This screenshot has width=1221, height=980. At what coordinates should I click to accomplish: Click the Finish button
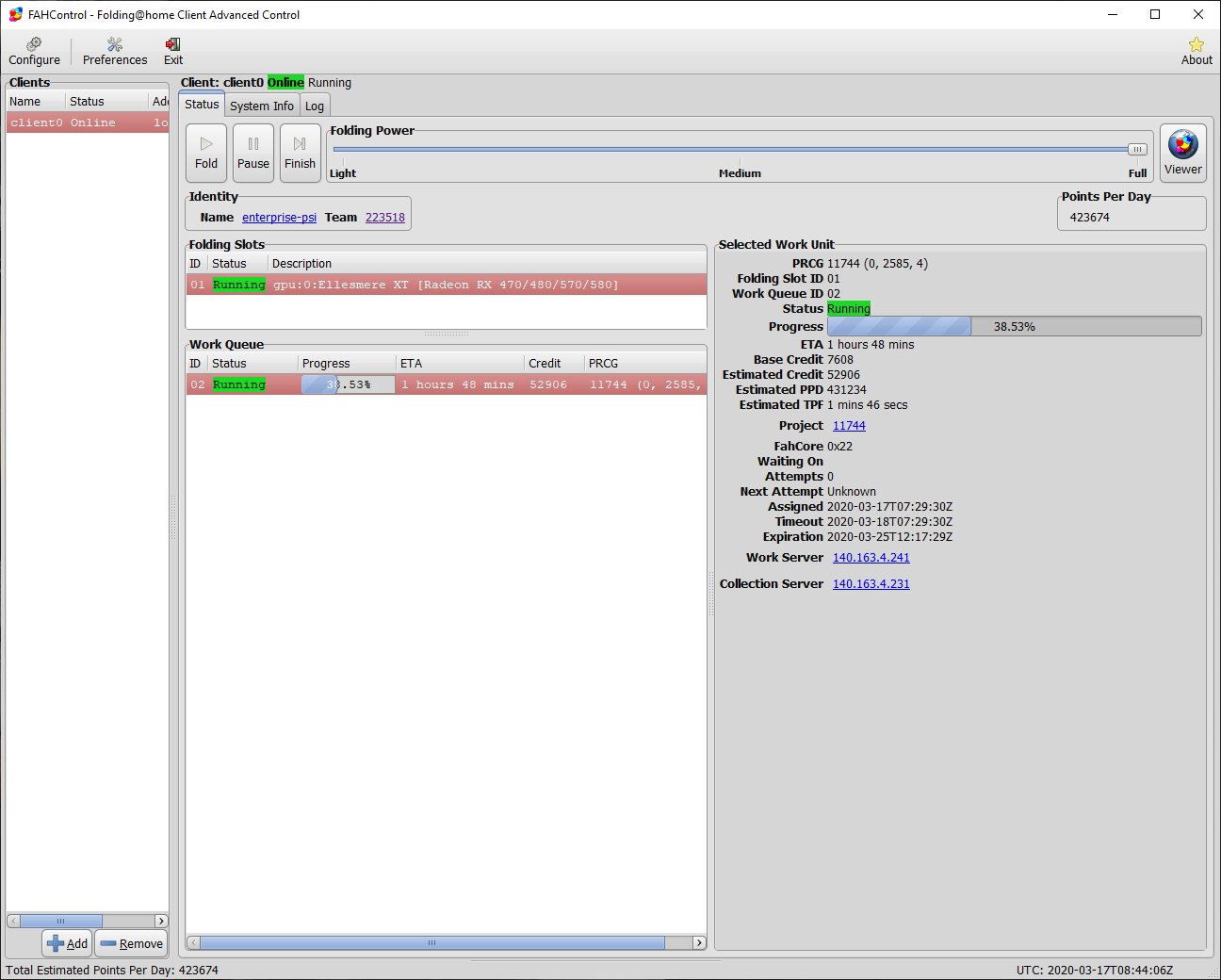point(301,153)
